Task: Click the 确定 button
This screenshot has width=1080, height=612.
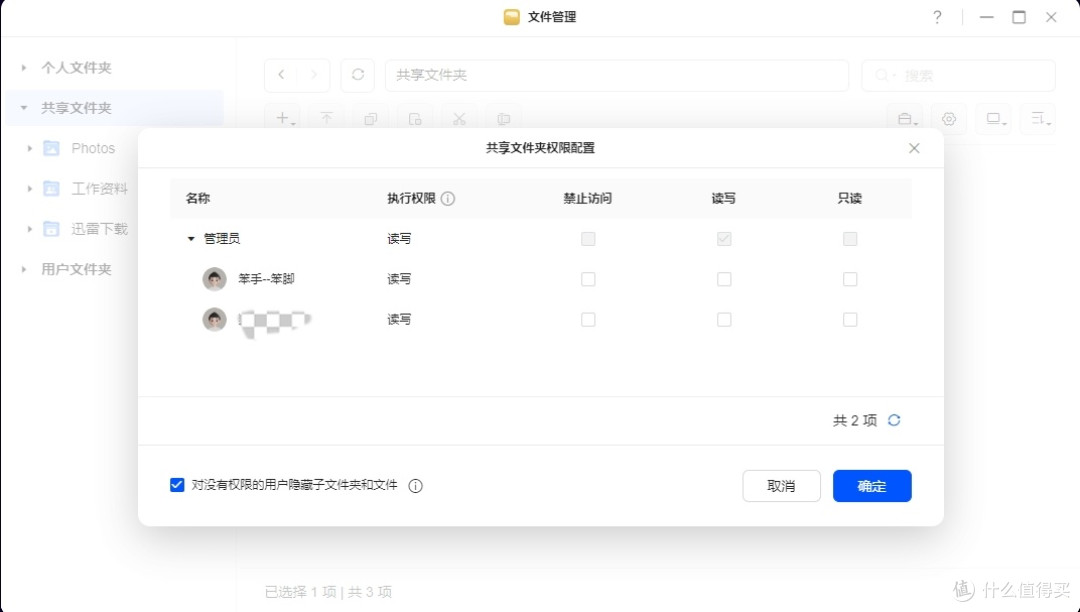Action: 872,486
